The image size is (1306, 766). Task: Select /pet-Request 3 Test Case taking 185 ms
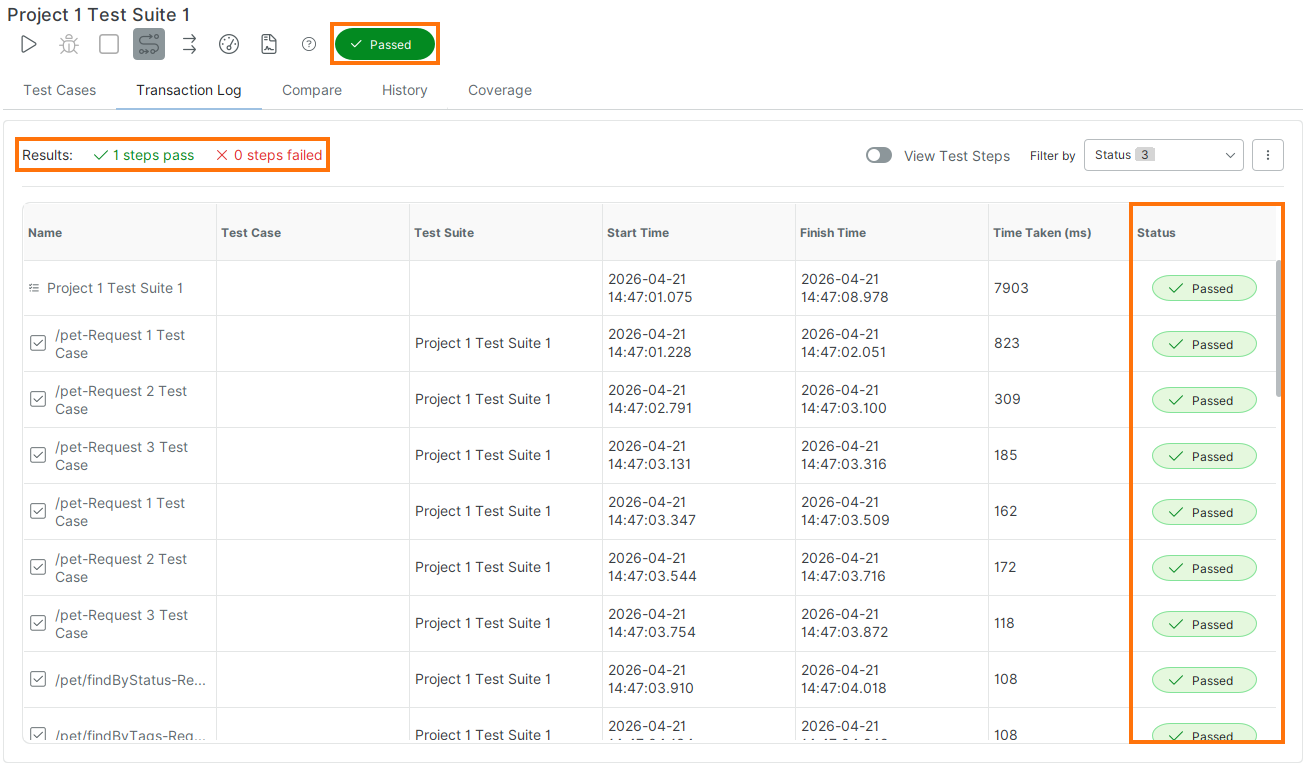click(x=121, y=456)
